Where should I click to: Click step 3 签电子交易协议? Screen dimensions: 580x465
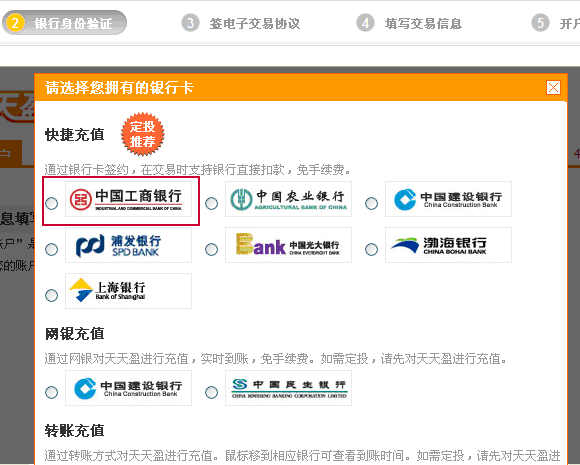[241, 23]
